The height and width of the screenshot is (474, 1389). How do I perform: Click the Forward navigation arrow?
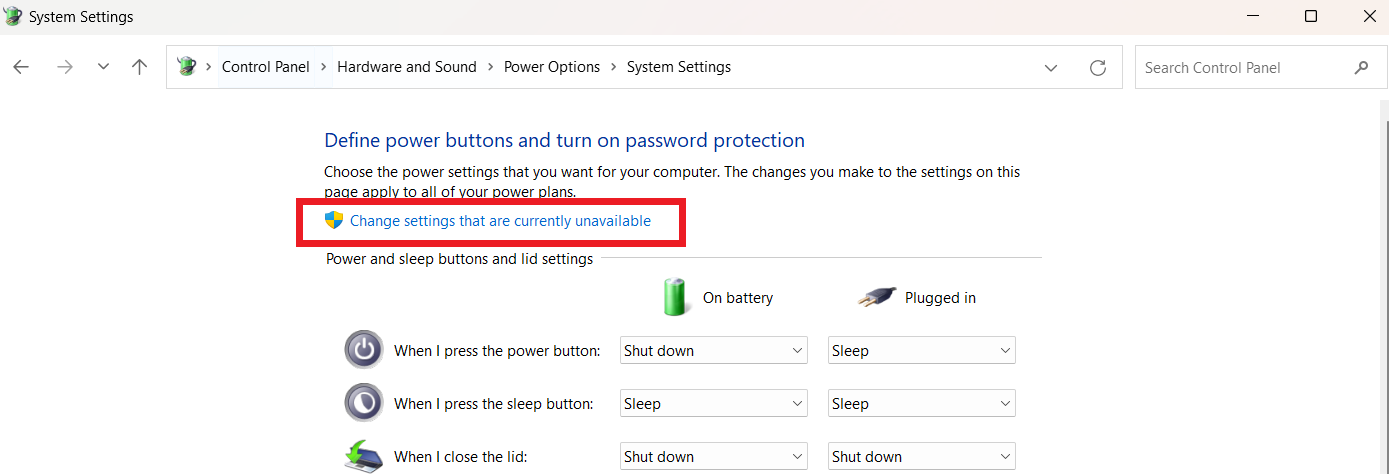[x=65, y=67]
